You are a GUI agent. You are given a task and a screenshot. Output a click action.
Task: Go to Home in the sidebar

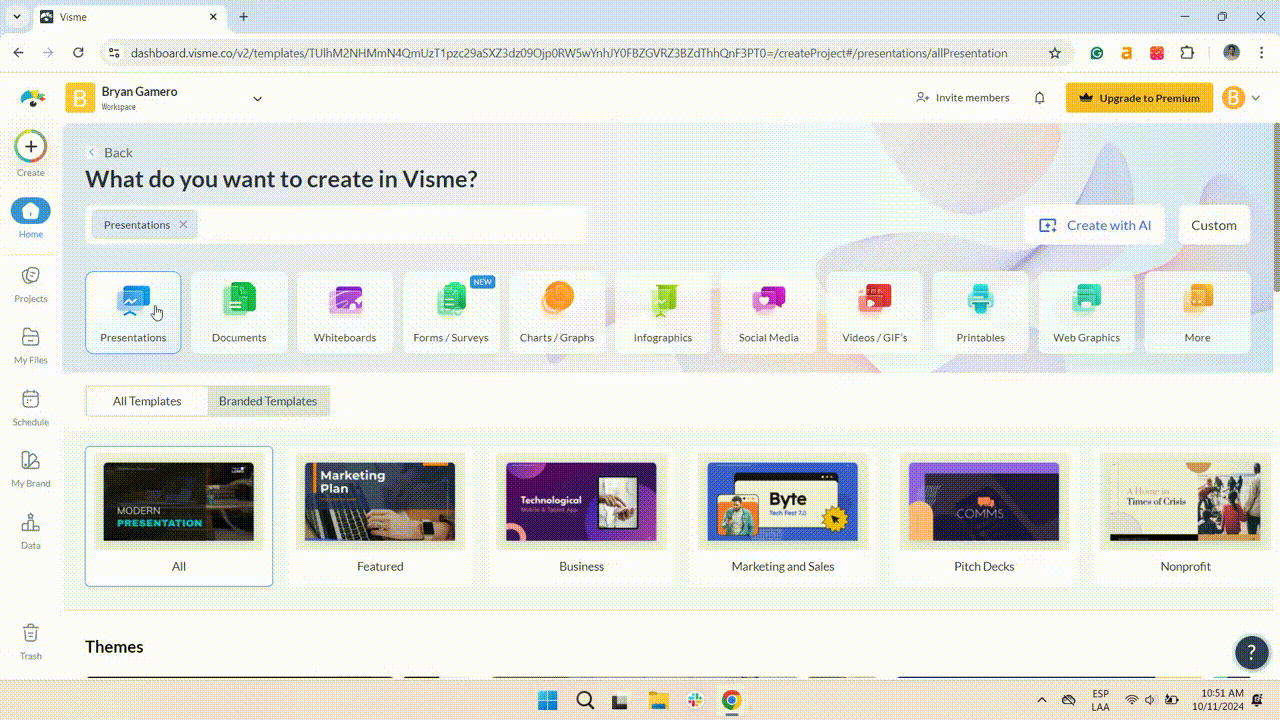[x=30, y=217]
